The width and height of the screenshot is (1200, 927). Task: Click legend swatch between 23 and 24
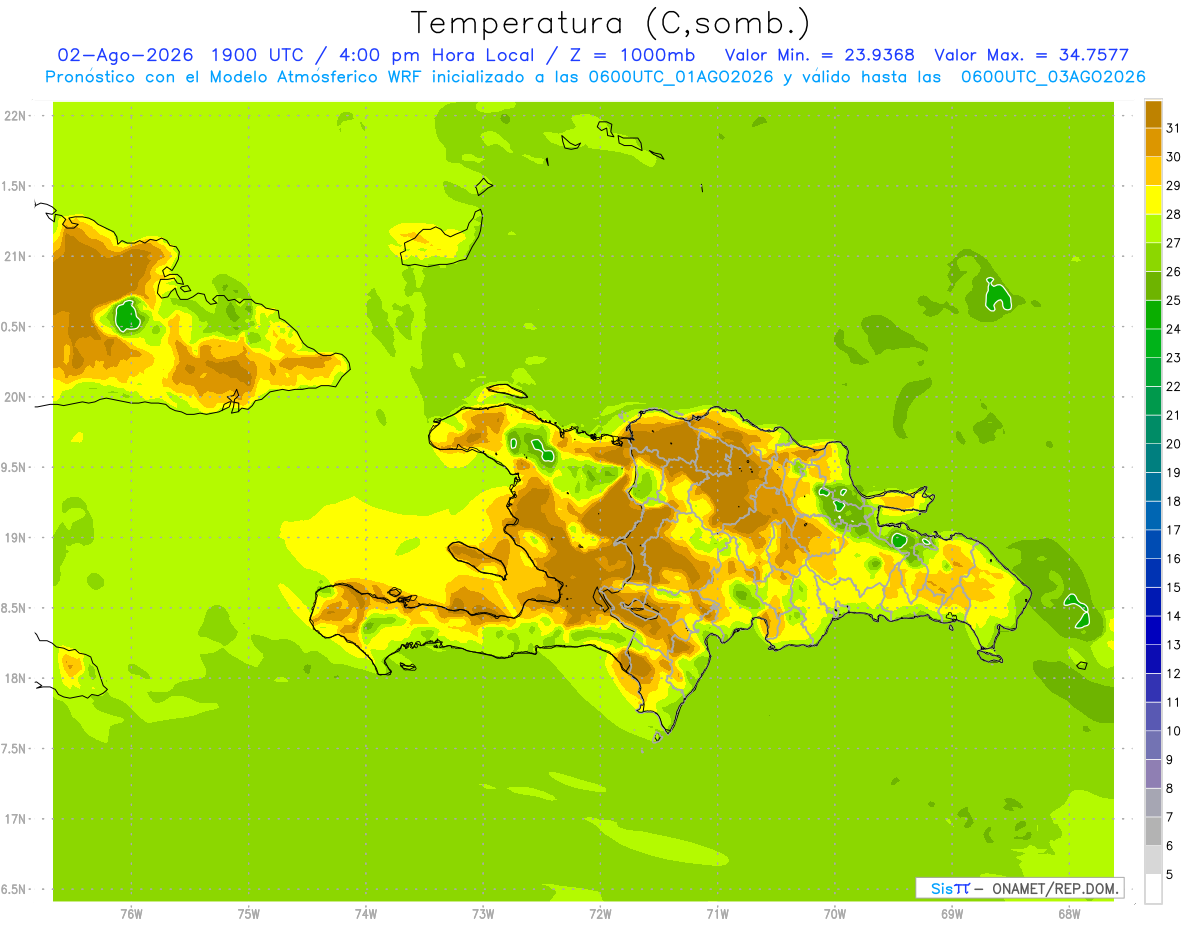(1153, 343)
